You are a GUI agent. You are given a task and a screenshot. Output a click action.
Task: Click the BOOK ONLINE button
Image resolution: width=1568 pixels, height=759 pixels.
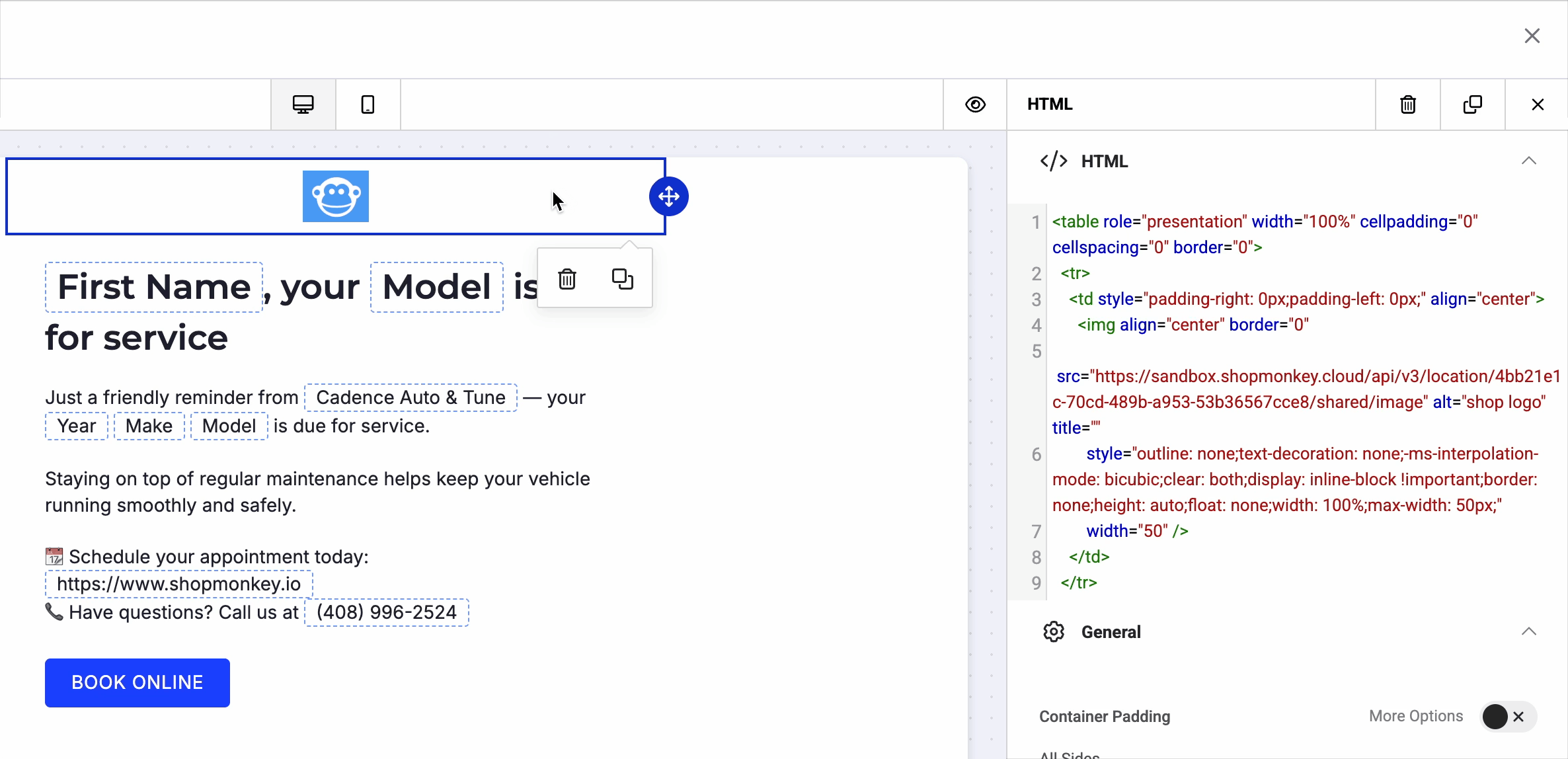point(137,683)
